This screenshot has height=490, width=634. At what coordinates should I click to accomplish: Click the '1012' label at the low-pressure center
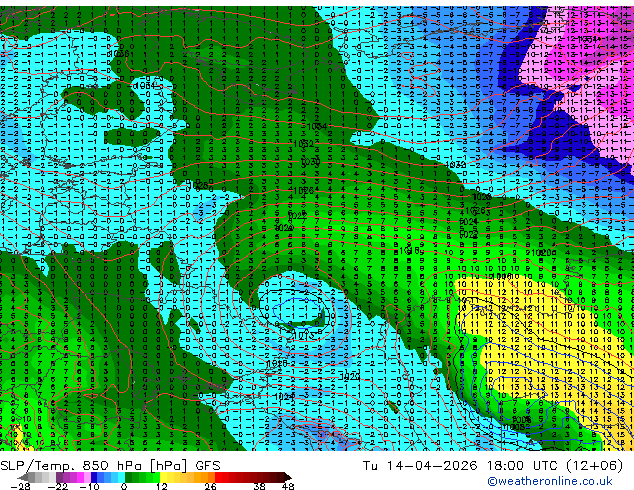(303, 335)
